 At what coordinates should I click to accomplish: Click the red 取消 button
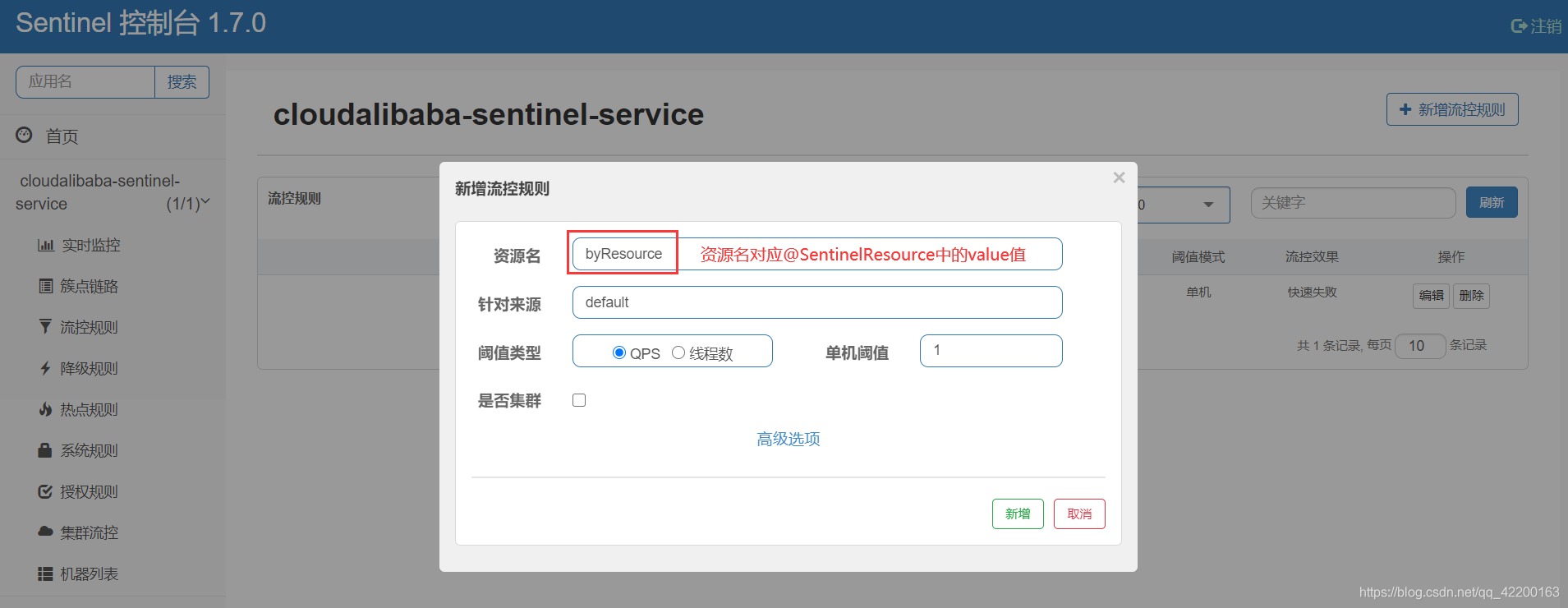tap(1079, 514)
